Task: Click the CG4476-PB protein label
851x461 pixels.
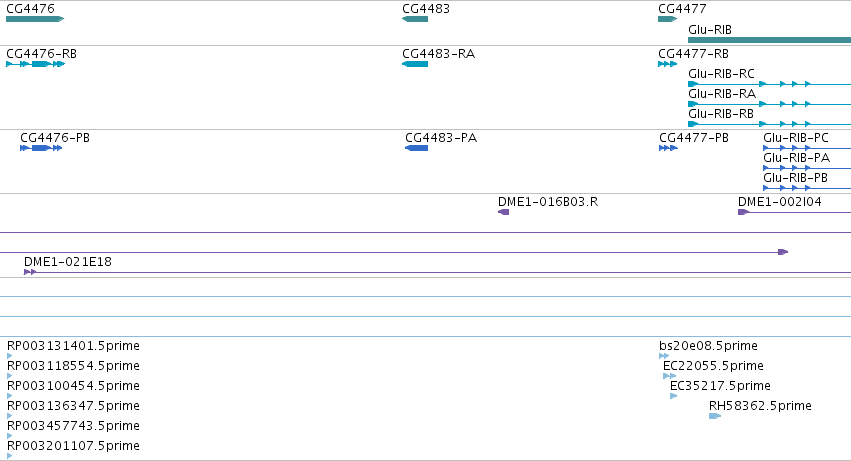Action: pos(55,138)
